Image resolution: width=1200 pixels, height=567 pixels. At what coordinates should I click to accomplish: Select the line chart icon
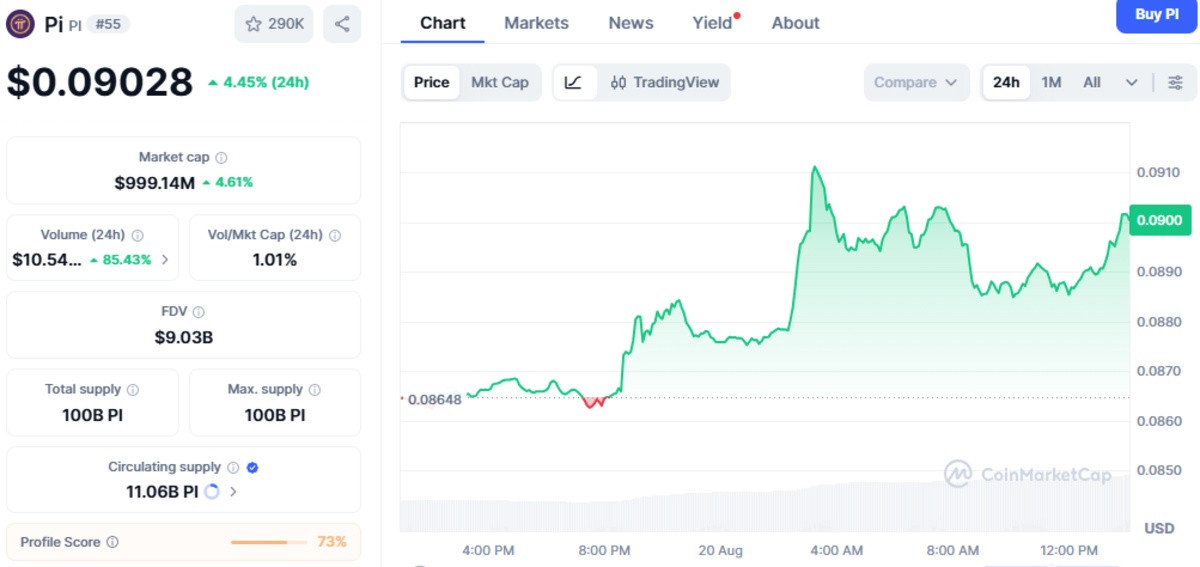pyautogui.click(x=574, y=83)
